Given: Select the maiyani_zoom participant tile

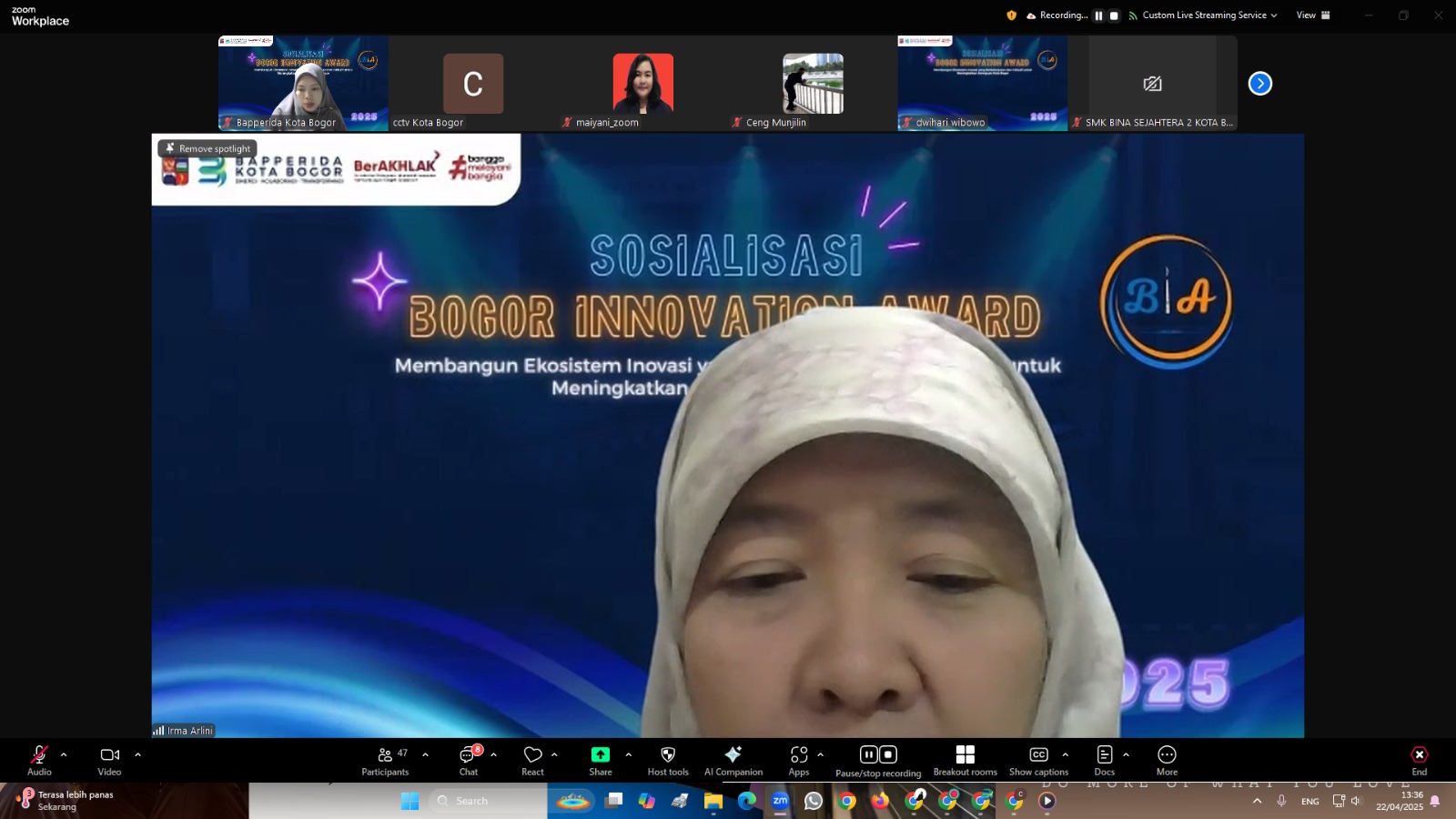Looking at the screenshot, I should (643, 83).
